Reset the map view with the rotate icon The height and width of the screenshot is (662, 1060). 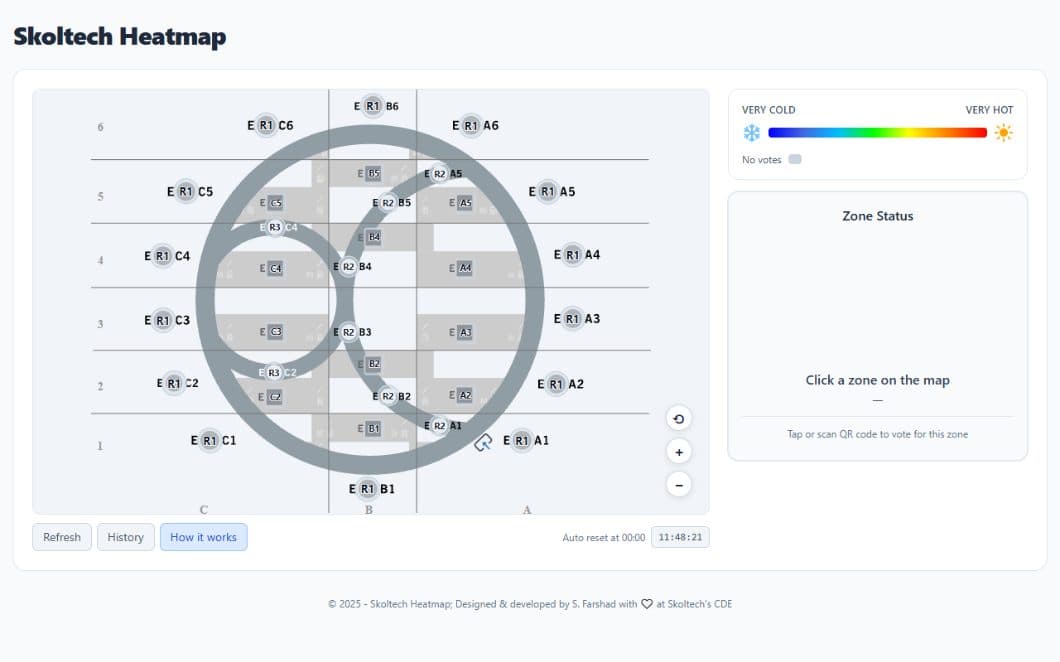pyautogui.click(x=679, y=419)
